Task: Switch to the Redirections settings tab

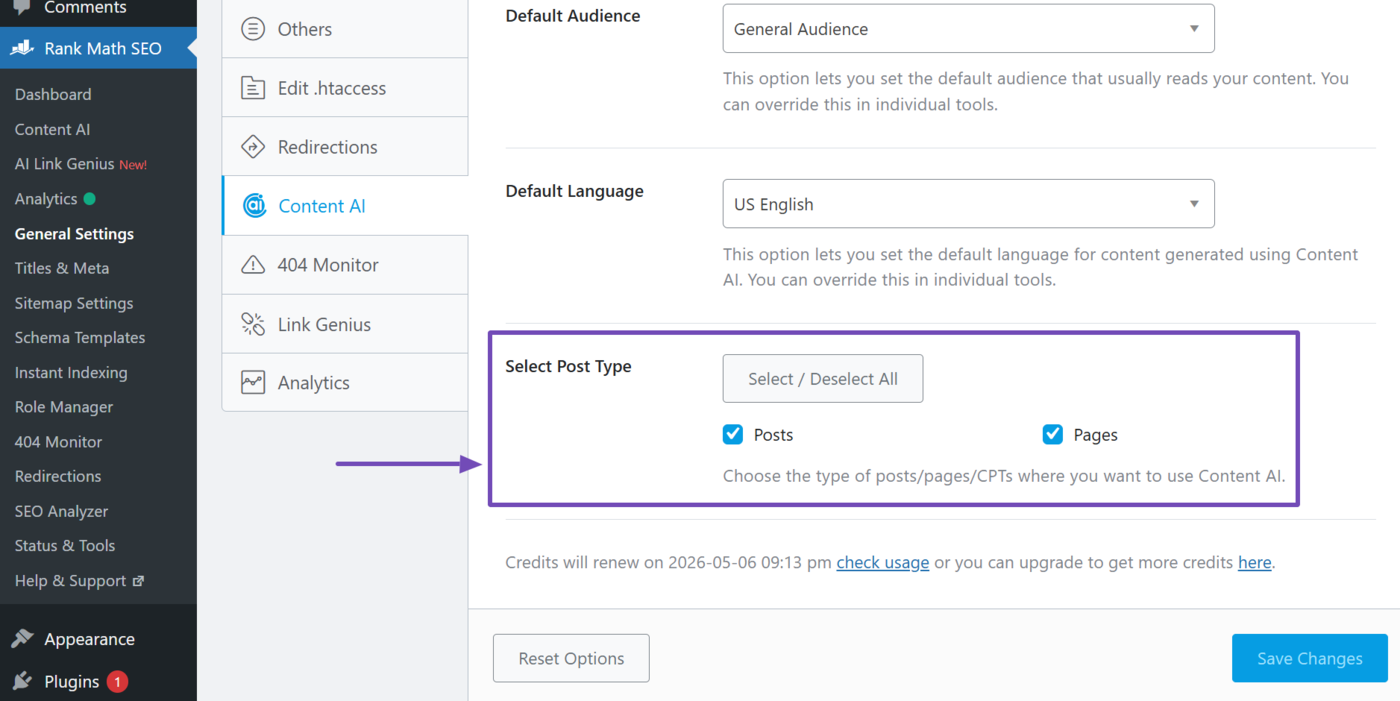Action: point(345,147)
